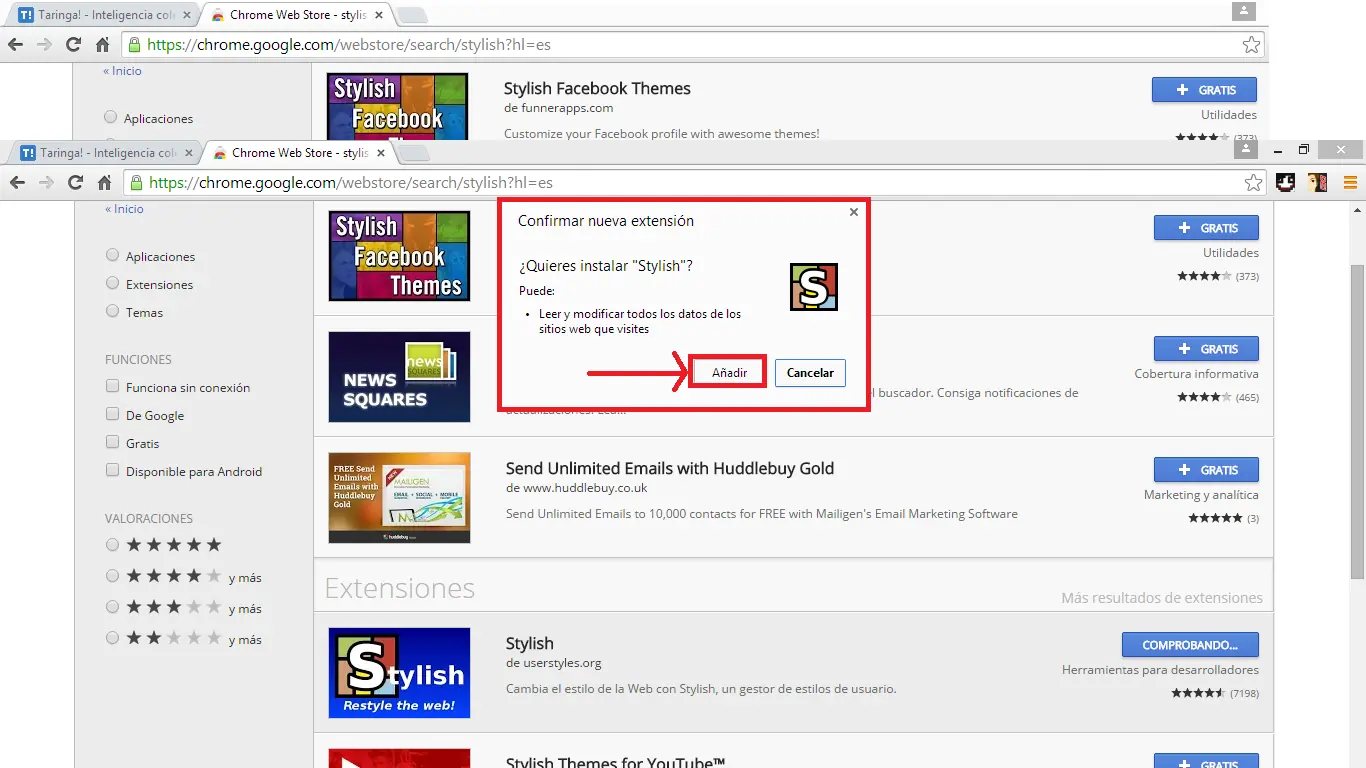Click the back arrow in the front Chrome window
The height and width of the screenshot is (768, 1366).
coord(17,183)
